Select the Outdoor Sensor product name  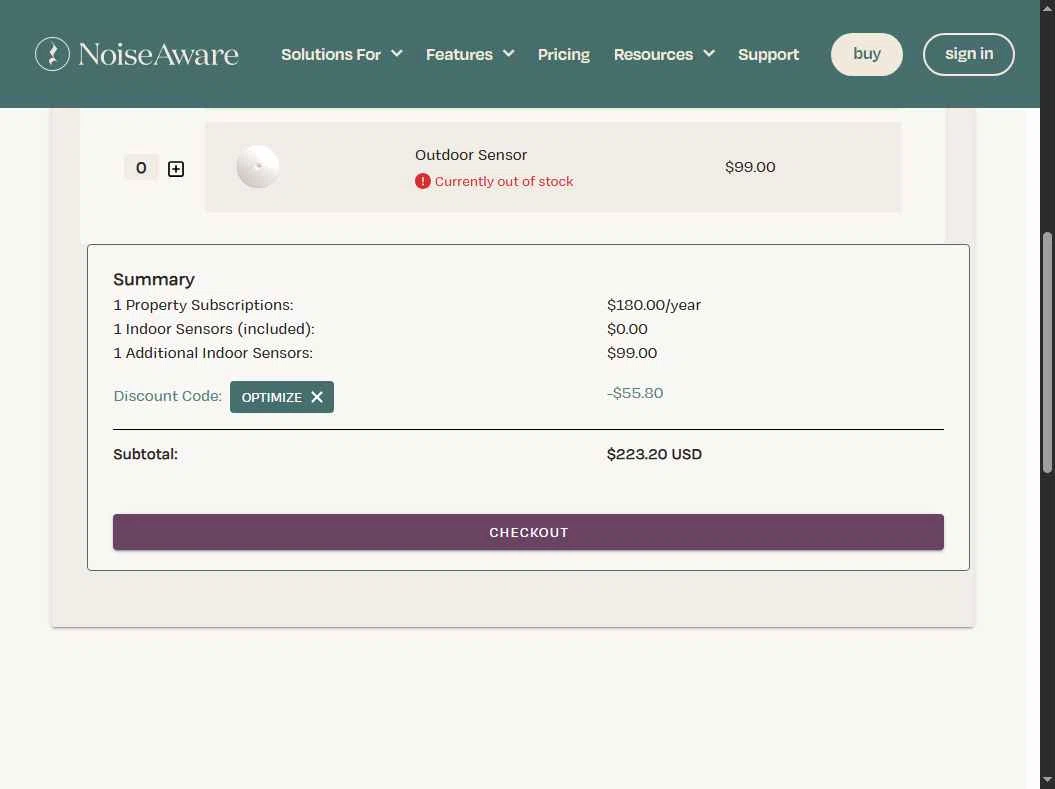click(471, 155)
